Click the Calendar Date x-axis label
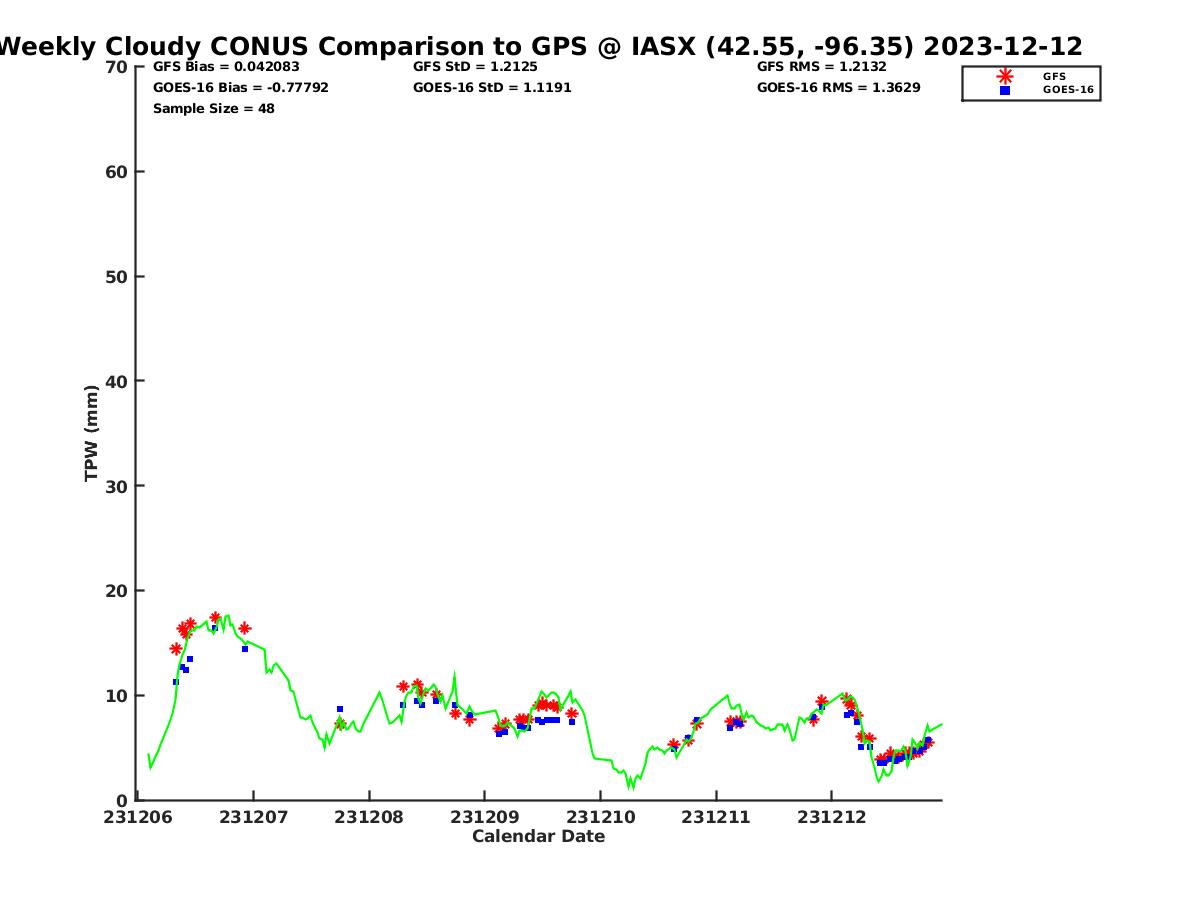 coord(538,836)
